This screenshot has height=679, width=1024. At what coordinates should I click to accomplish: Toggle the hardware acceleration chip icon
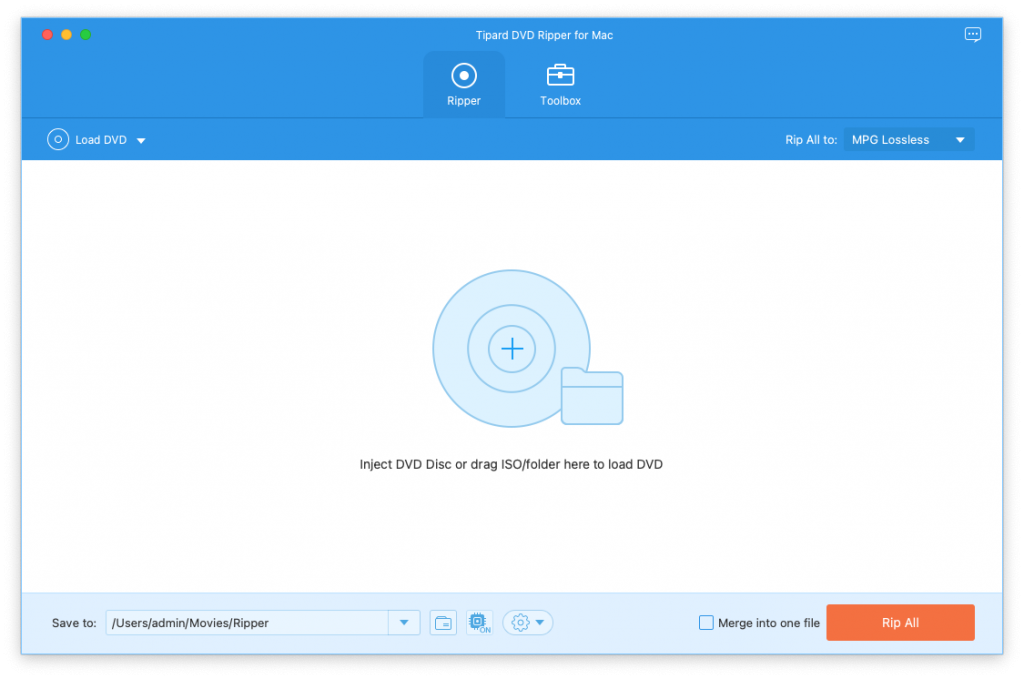479,623
